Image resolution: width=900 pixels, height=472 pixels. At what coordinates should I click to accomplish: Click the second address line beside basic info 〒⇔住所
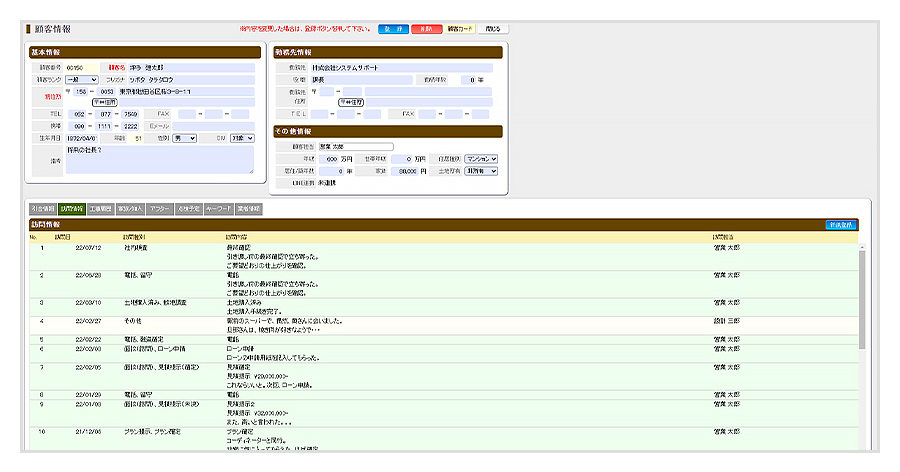click(186, 102)
